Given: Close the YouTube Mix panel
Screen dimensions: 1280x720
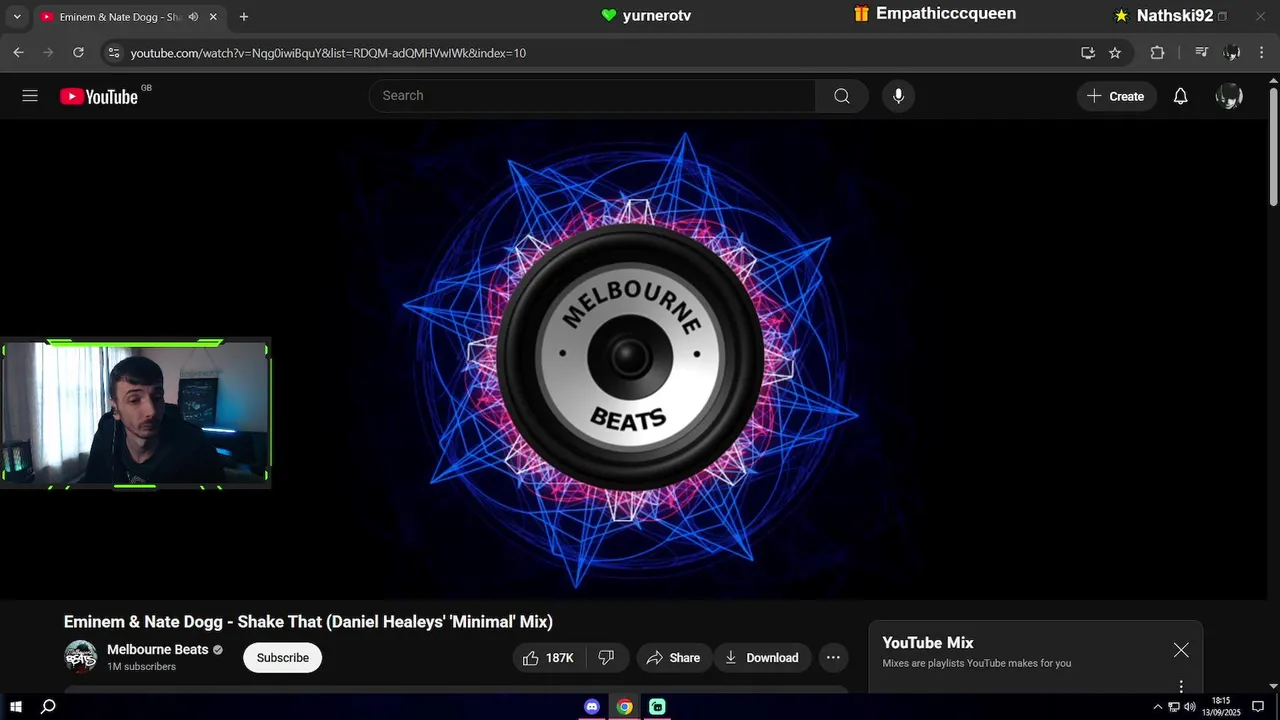Looking at the screenshot, I should 1181,650.
